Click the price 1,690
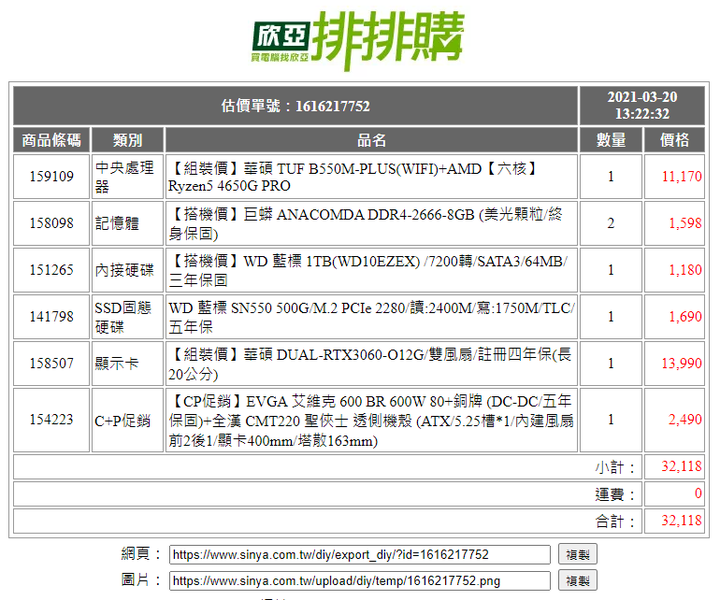Image resolution: width=720 pixels, height=600 pixels. tap(685, 317)
